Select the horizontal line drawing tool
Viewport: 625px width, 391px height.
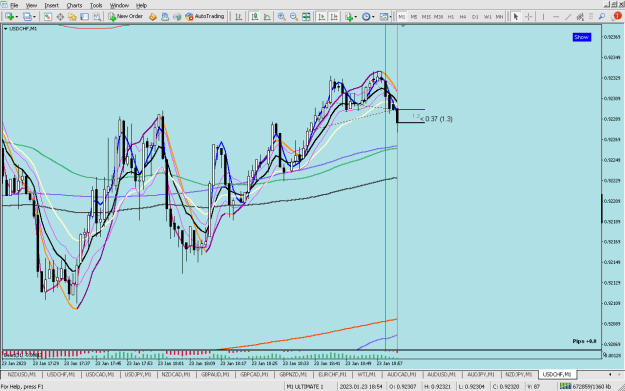(x=556, y=17)
